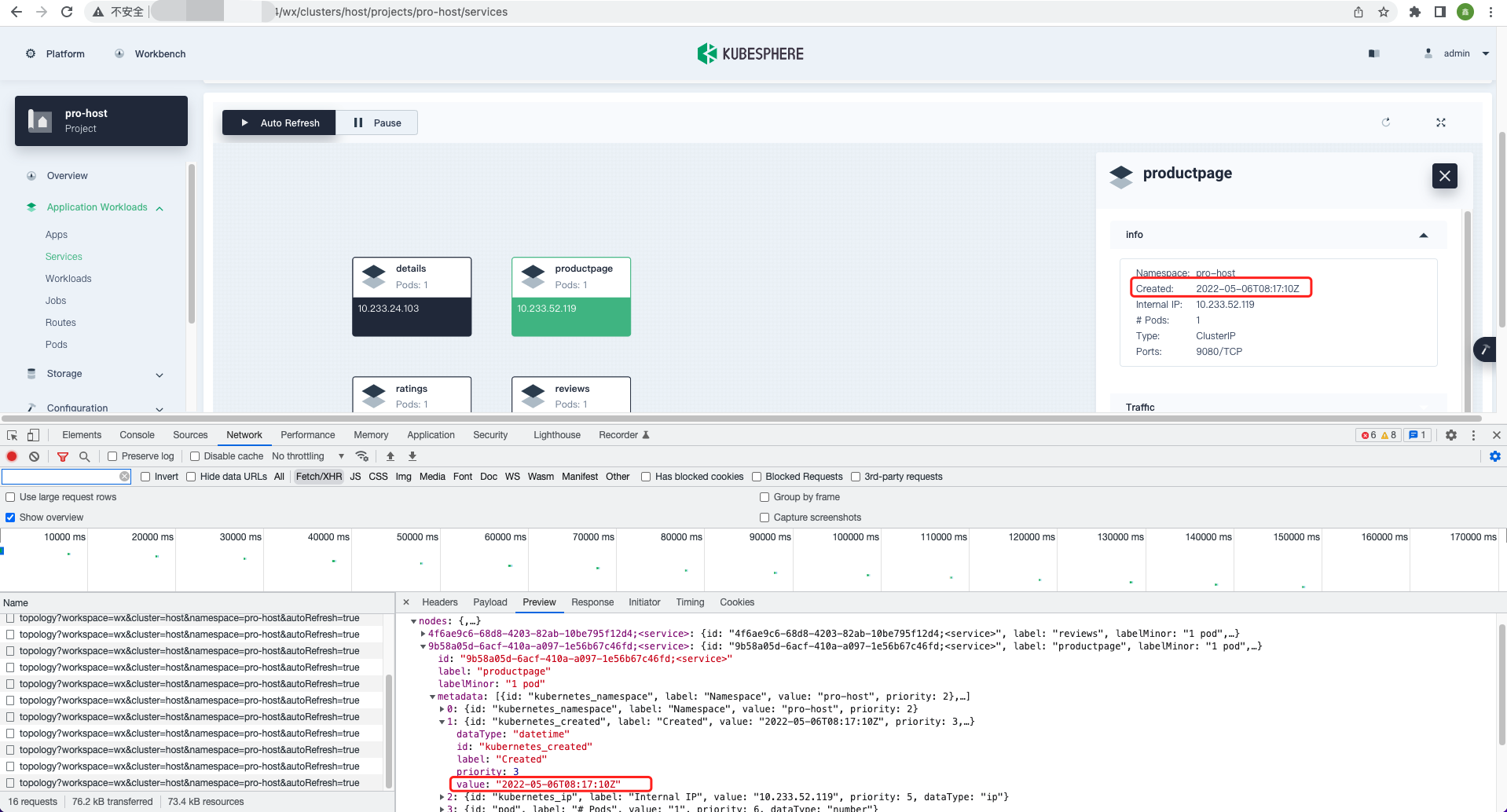Viewport: 1507px width, 812px height.
Task: Activate the DevTools element inspector
Action: point(13,435)
